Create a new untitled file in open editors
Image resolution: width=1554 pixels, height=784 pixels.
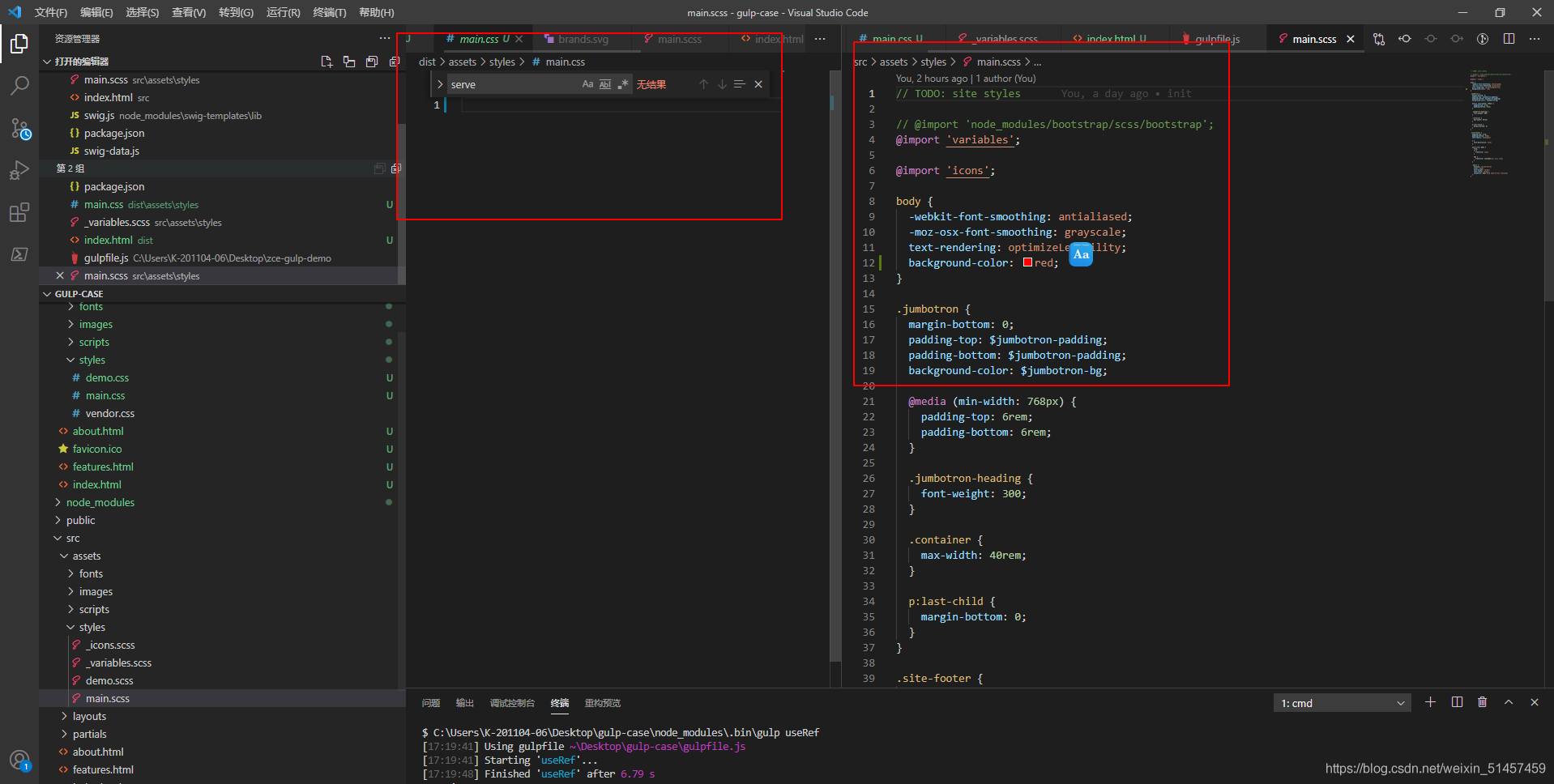327,62
